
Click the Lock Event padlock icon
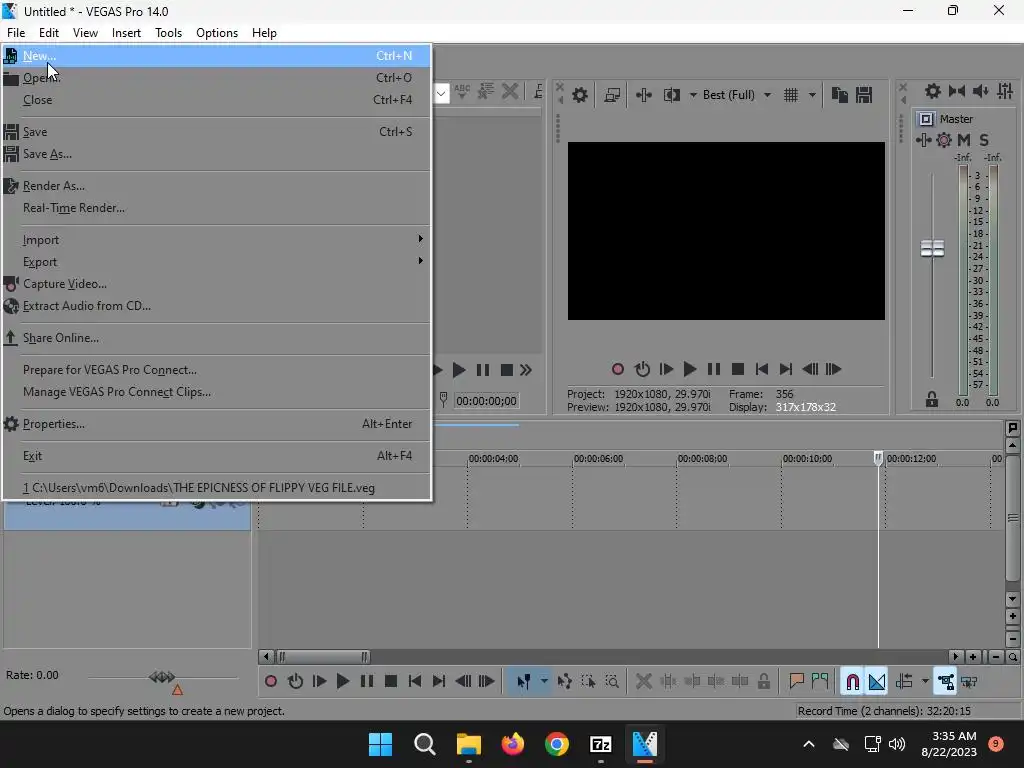coord(763,682)
